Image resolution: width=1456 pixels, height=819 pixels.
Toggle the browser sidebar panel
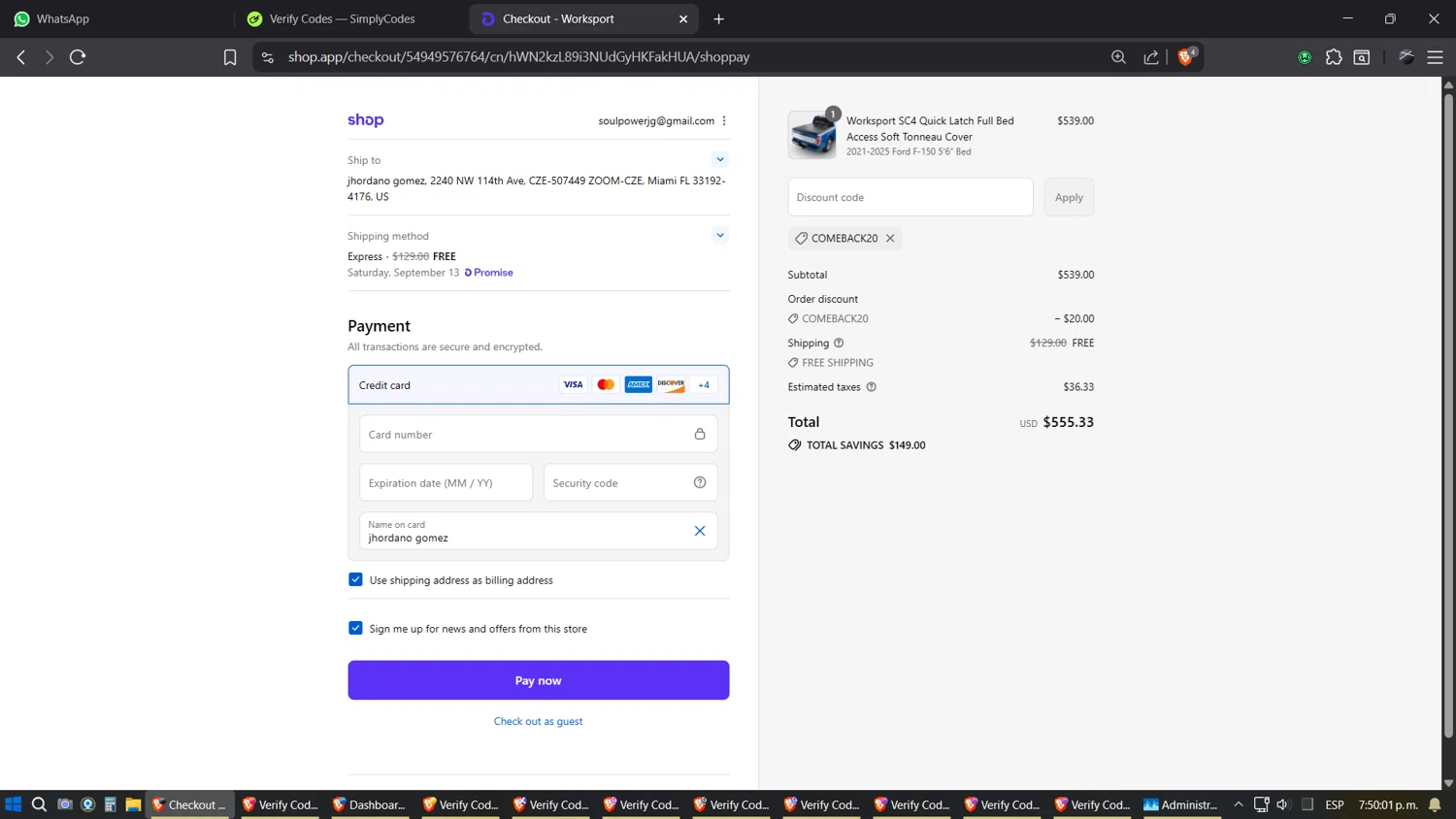(x=1362, y=57)
